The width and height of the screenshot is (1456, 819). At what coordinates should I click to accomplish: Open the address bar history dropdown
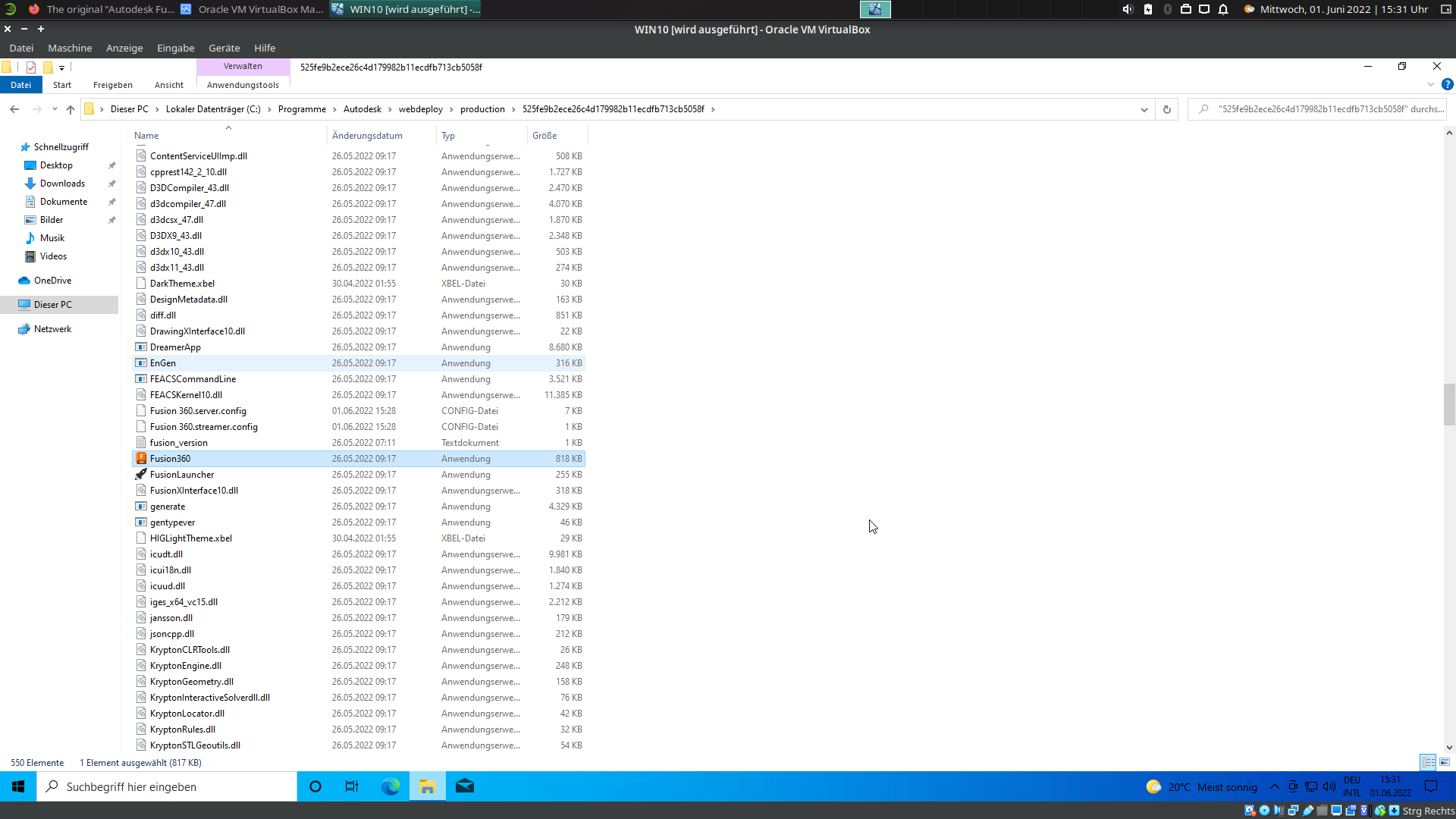(x=1145, y=109)
